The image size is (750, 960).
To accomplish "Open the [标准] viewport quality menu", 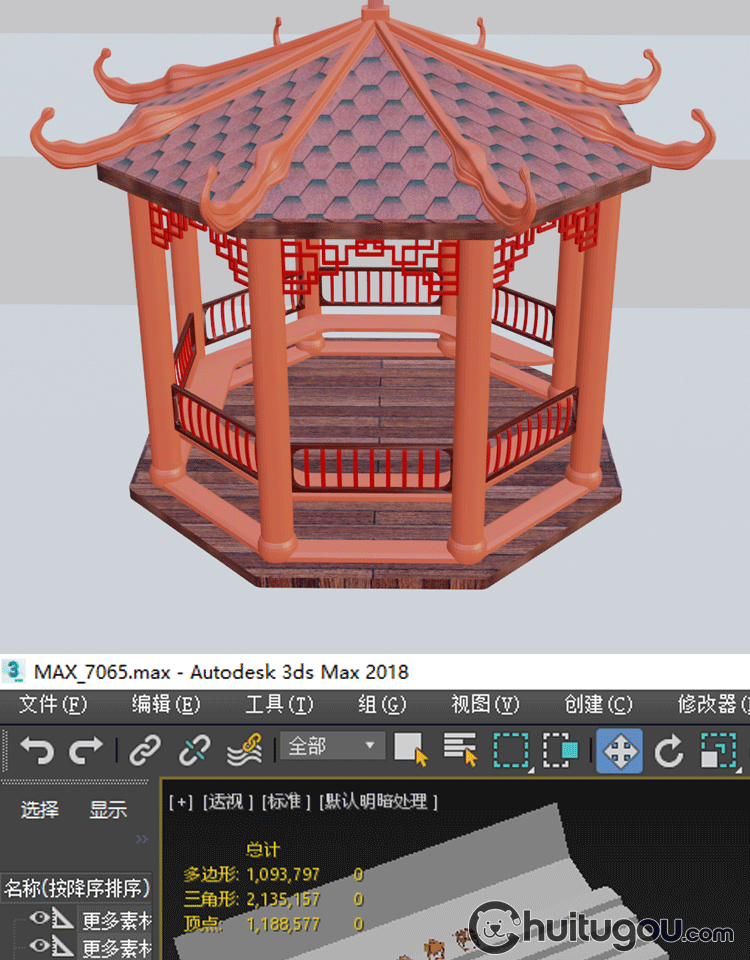I will click(285, 801).
